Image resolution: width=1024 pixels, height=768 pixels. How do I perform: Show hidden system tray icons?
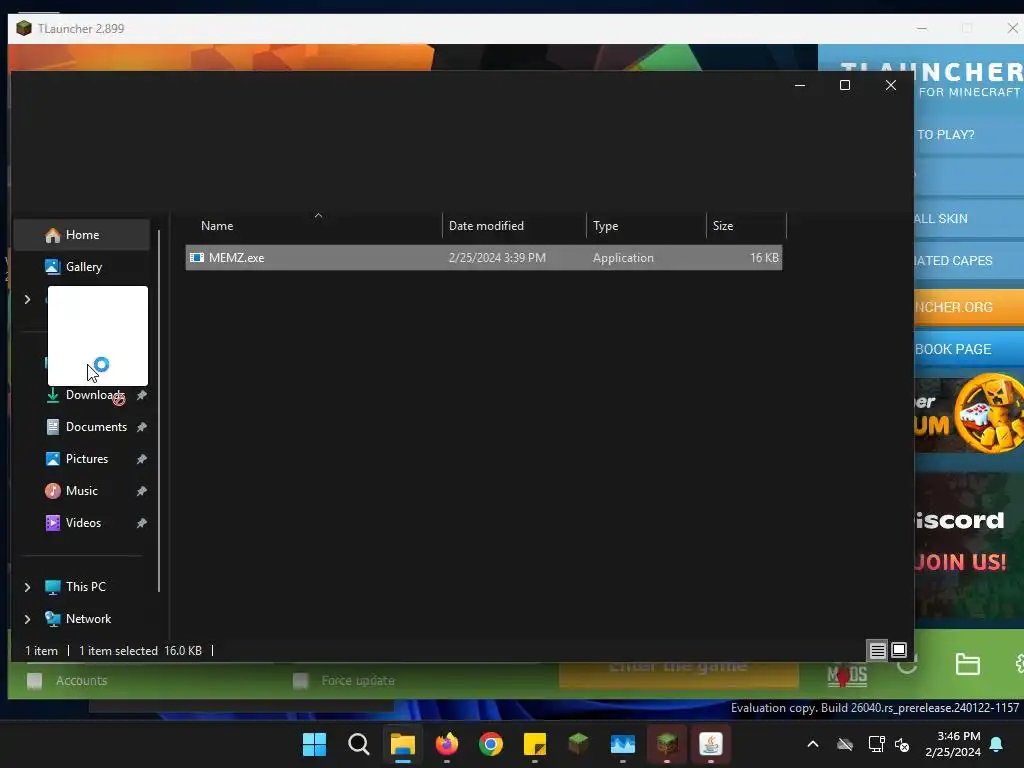tap(813, 744)
